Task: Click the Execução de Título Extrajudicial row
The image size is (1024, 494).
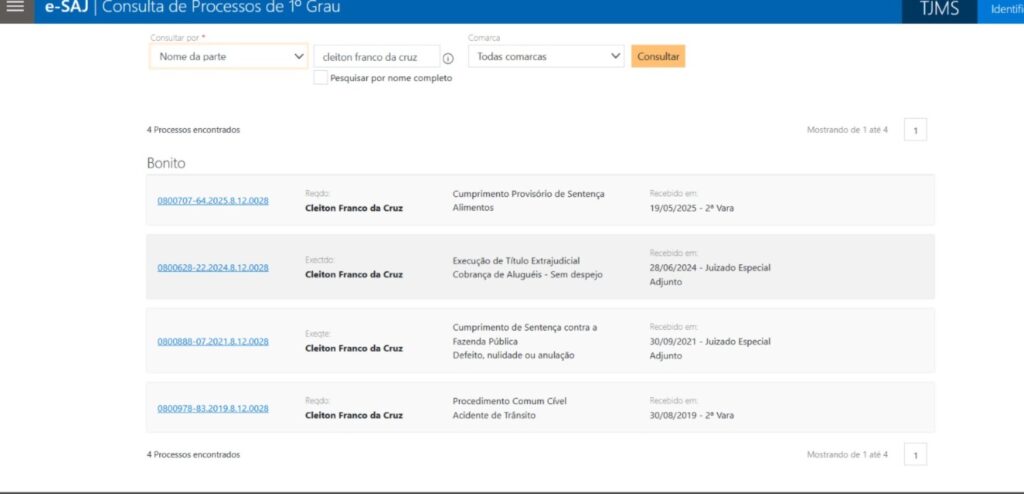Action: (x=516, y=261)
